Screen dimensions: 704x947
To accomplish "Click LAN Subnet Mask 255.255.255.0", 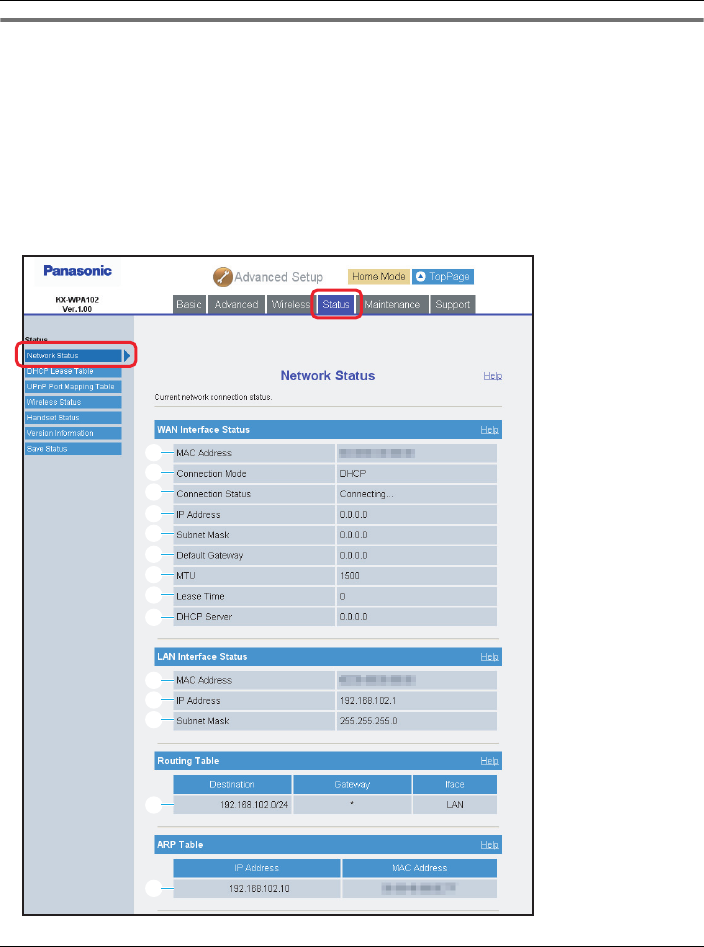I will point(368,721).
